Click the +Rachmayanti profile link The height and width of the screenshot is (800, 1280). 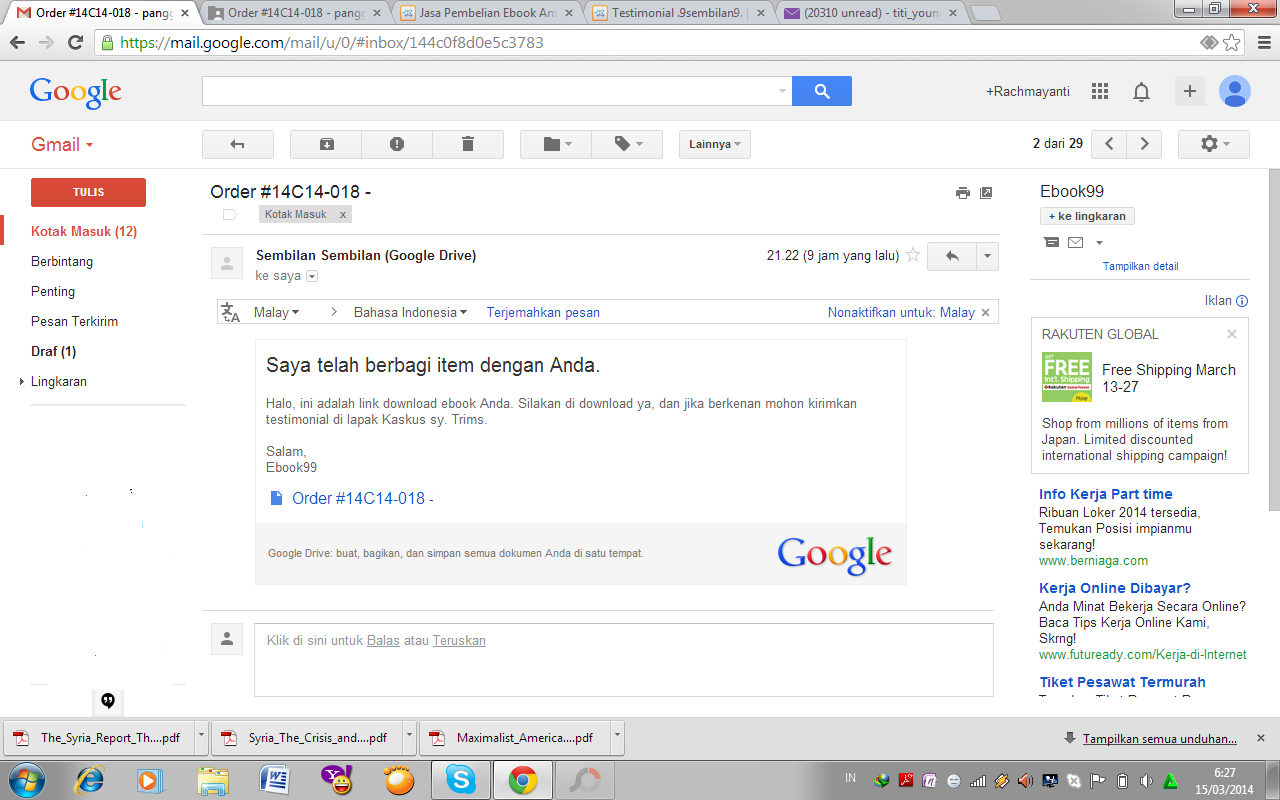(1028, 91)
